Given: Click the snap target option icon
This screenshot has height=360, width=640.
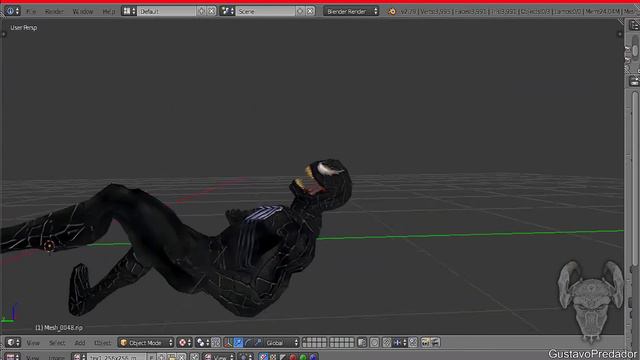Looking at the screenshot, I should click(413, 342).
